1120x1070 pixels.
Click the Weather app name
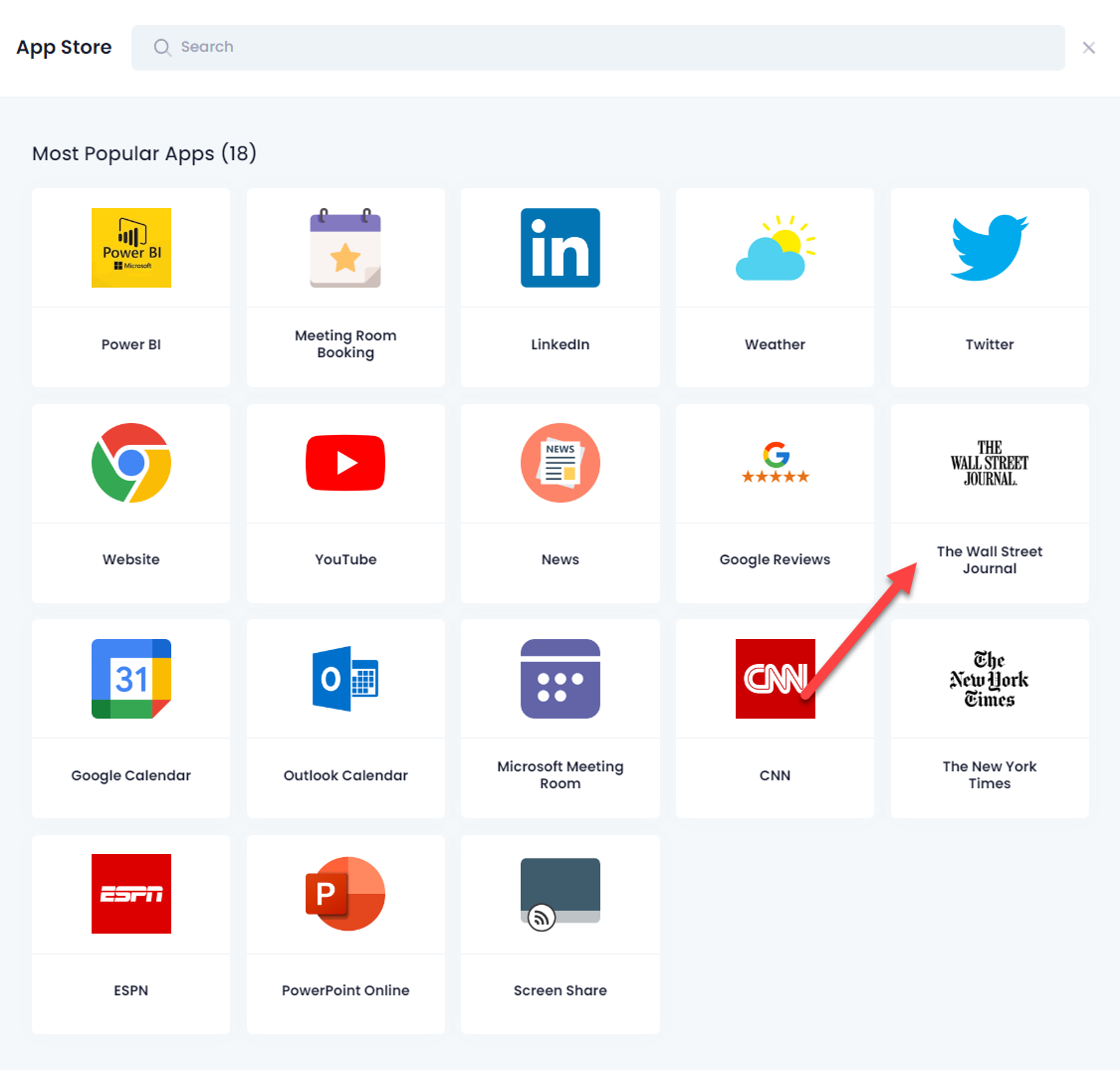tap(775, 344)
